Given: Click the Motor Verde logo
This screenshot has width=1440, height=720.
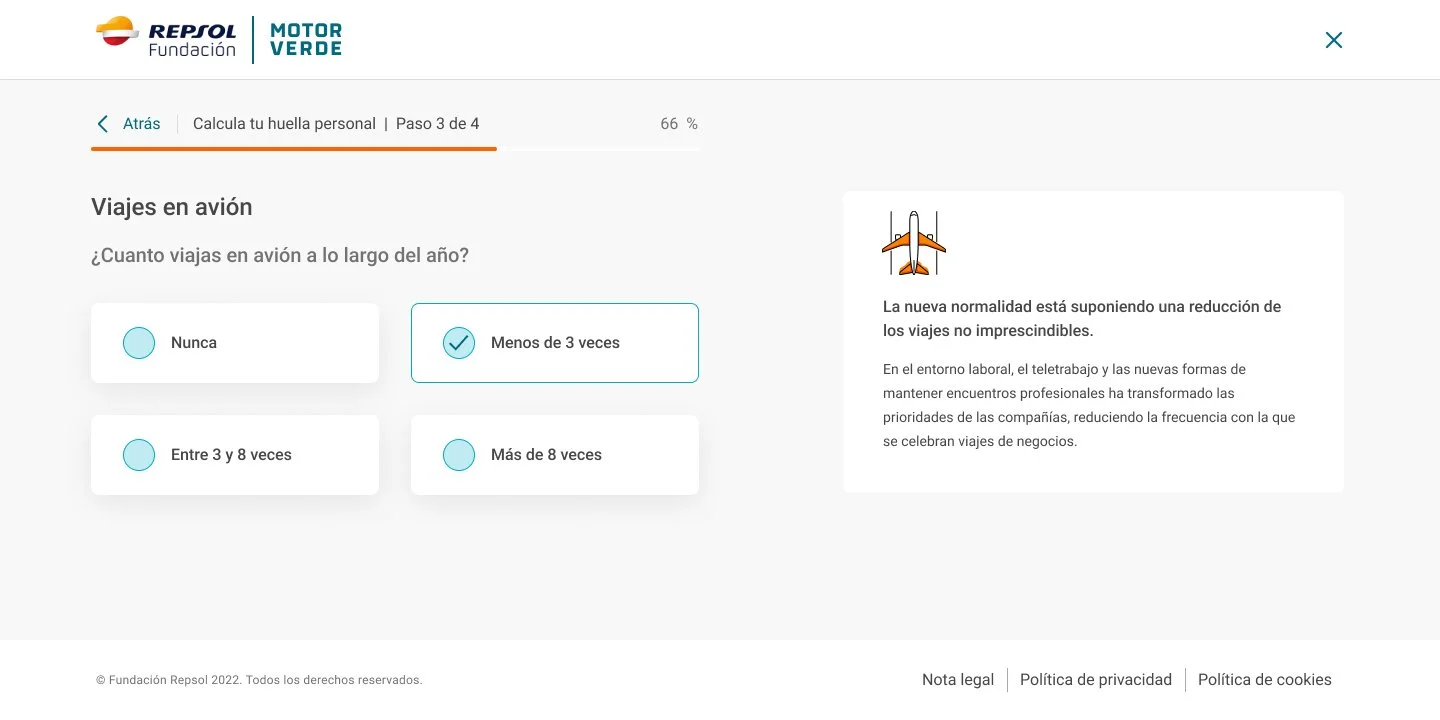Looking at the screenshot, I should [x=306, y=40].
